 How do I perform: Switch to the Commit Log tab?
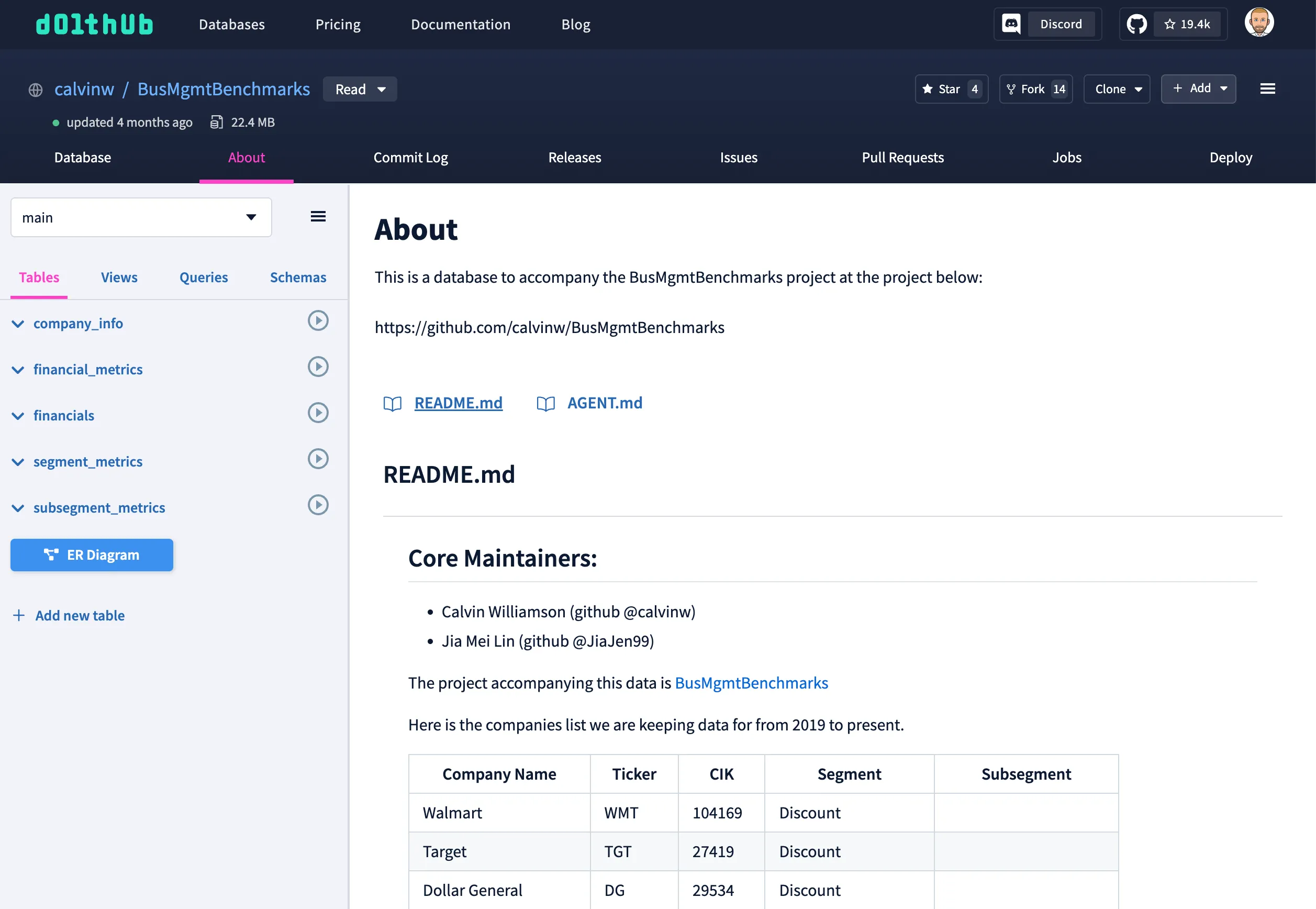(410, 158)
